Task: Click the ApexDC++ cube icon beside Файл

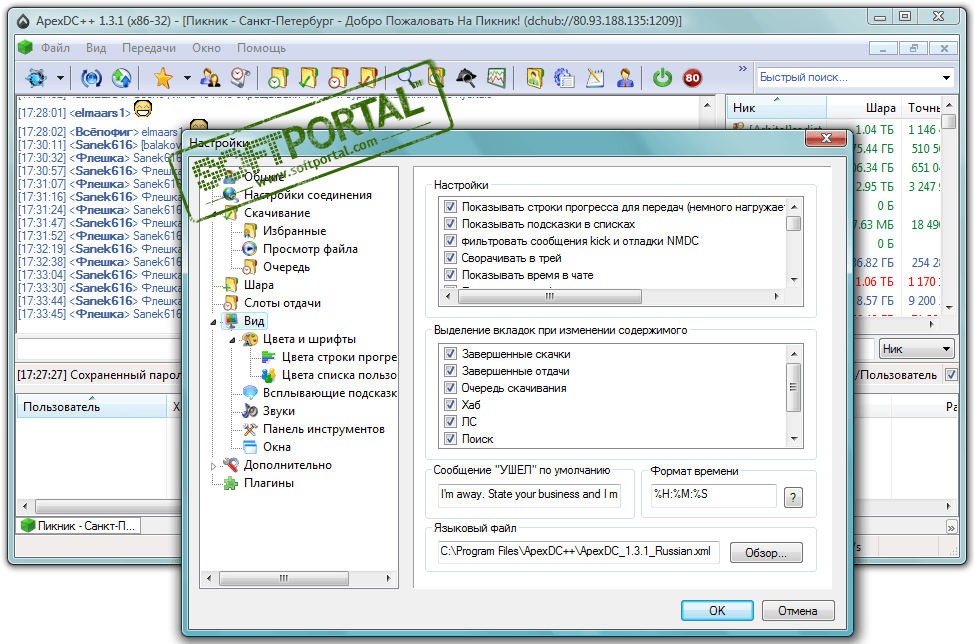Action: (25, 48)
